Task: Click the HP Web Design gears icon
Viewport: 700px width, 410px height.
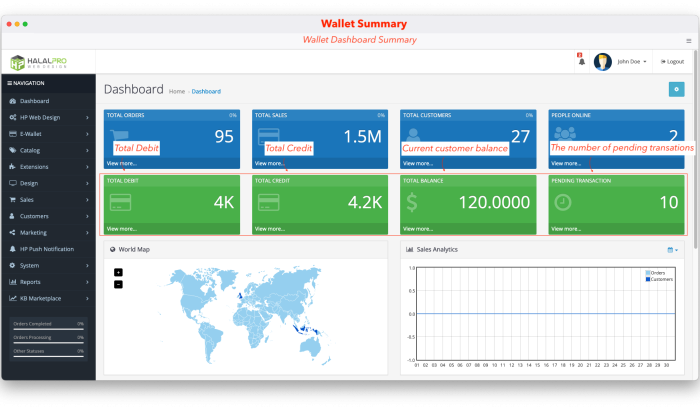Action: pyautogui.click(x=12, y=117)
